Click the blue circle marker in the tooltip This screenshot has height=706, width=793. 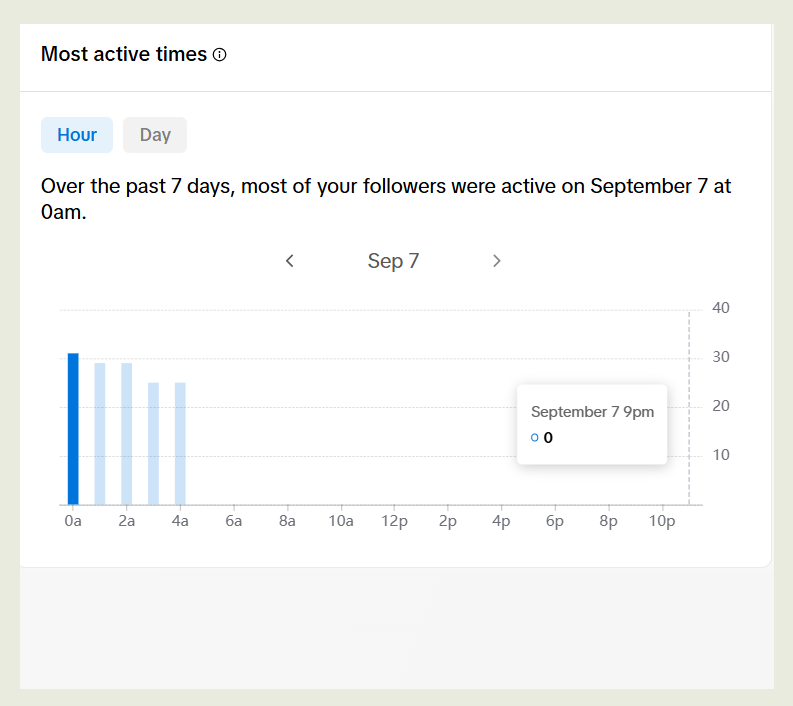[535, 437]
